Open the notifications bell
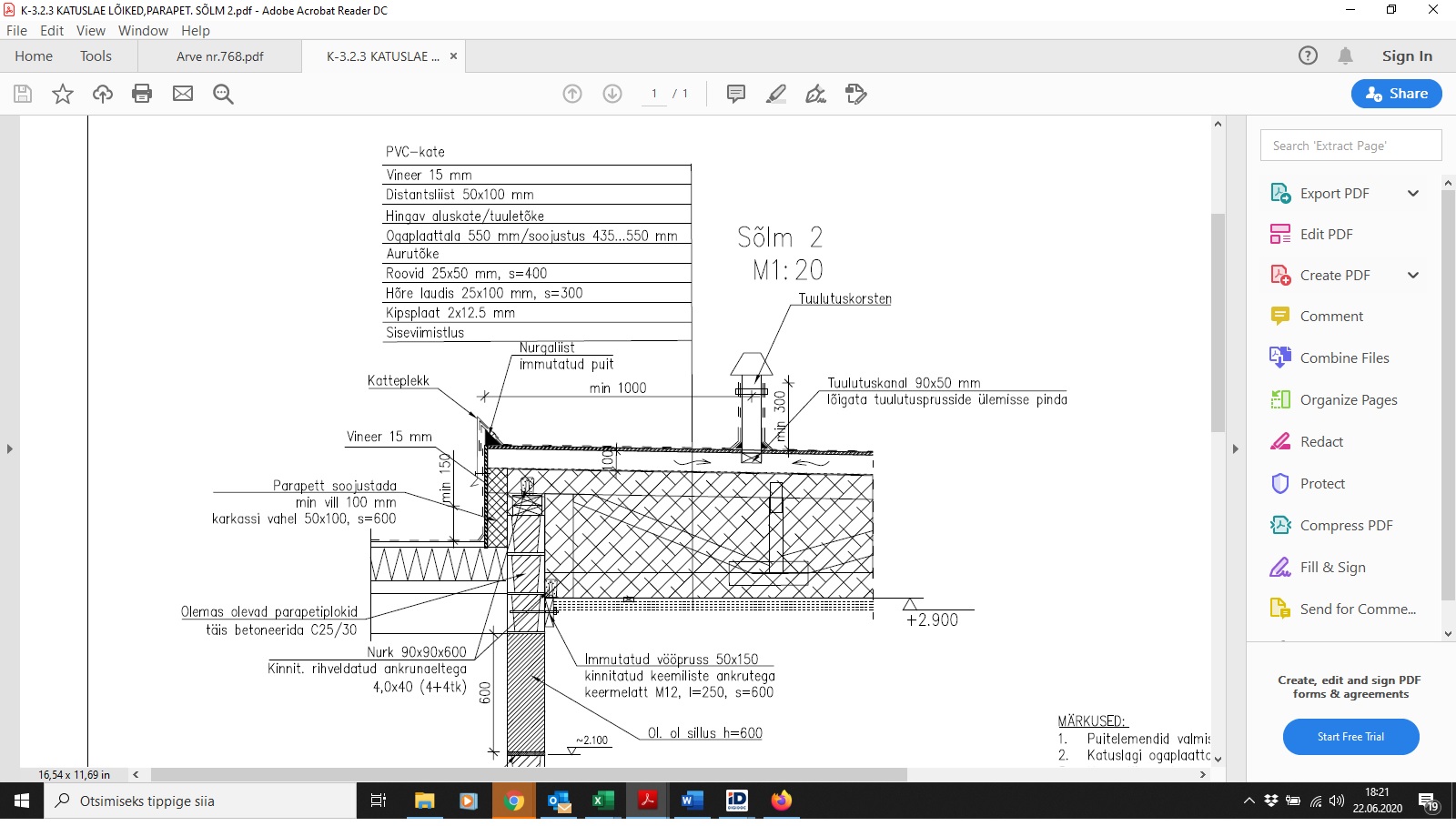This screenshot has height=826, width=1456. click(1345, 55)
